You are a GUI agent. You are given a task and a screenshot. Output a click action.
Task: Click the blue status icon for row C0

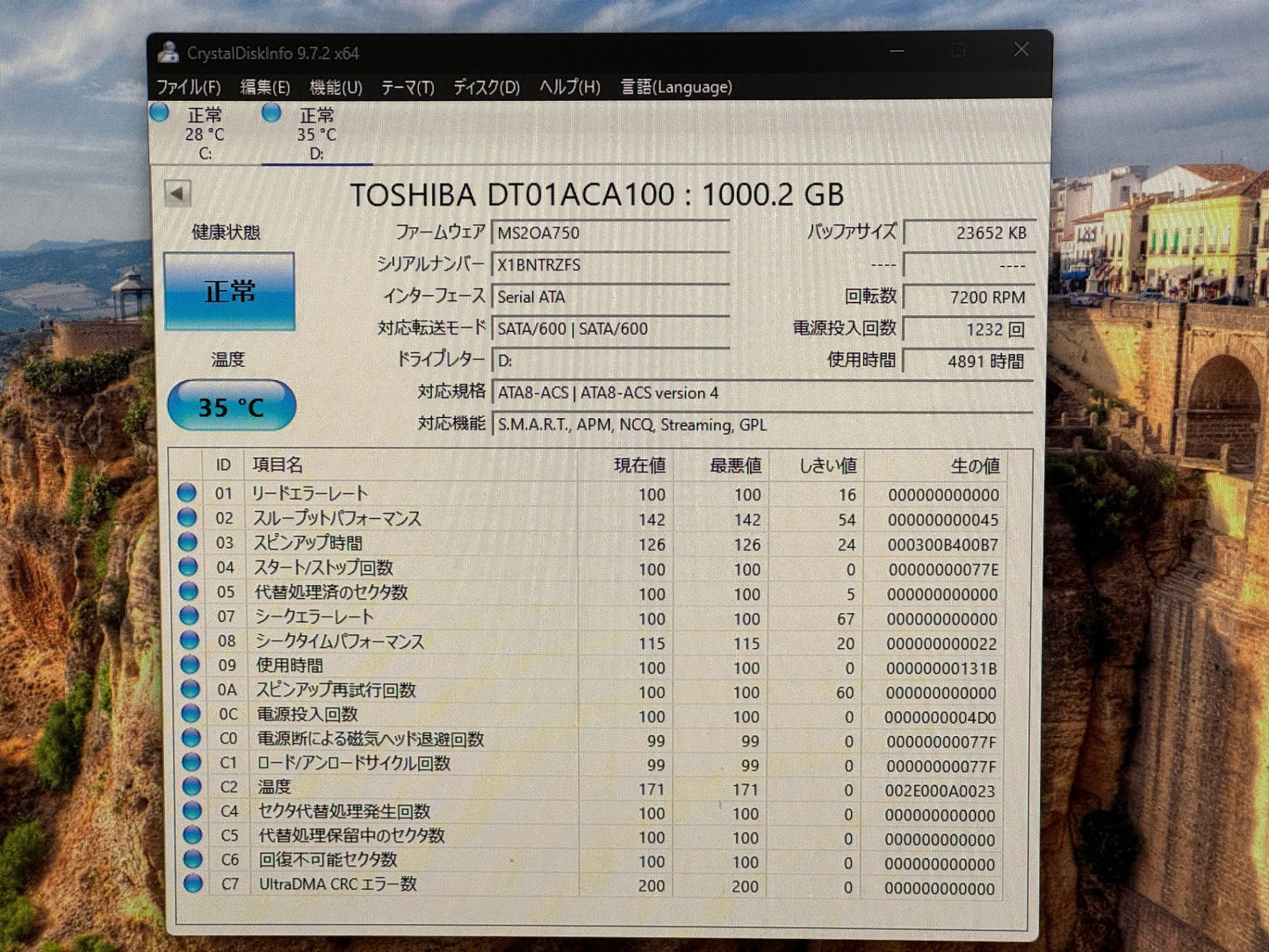(191, 738)
